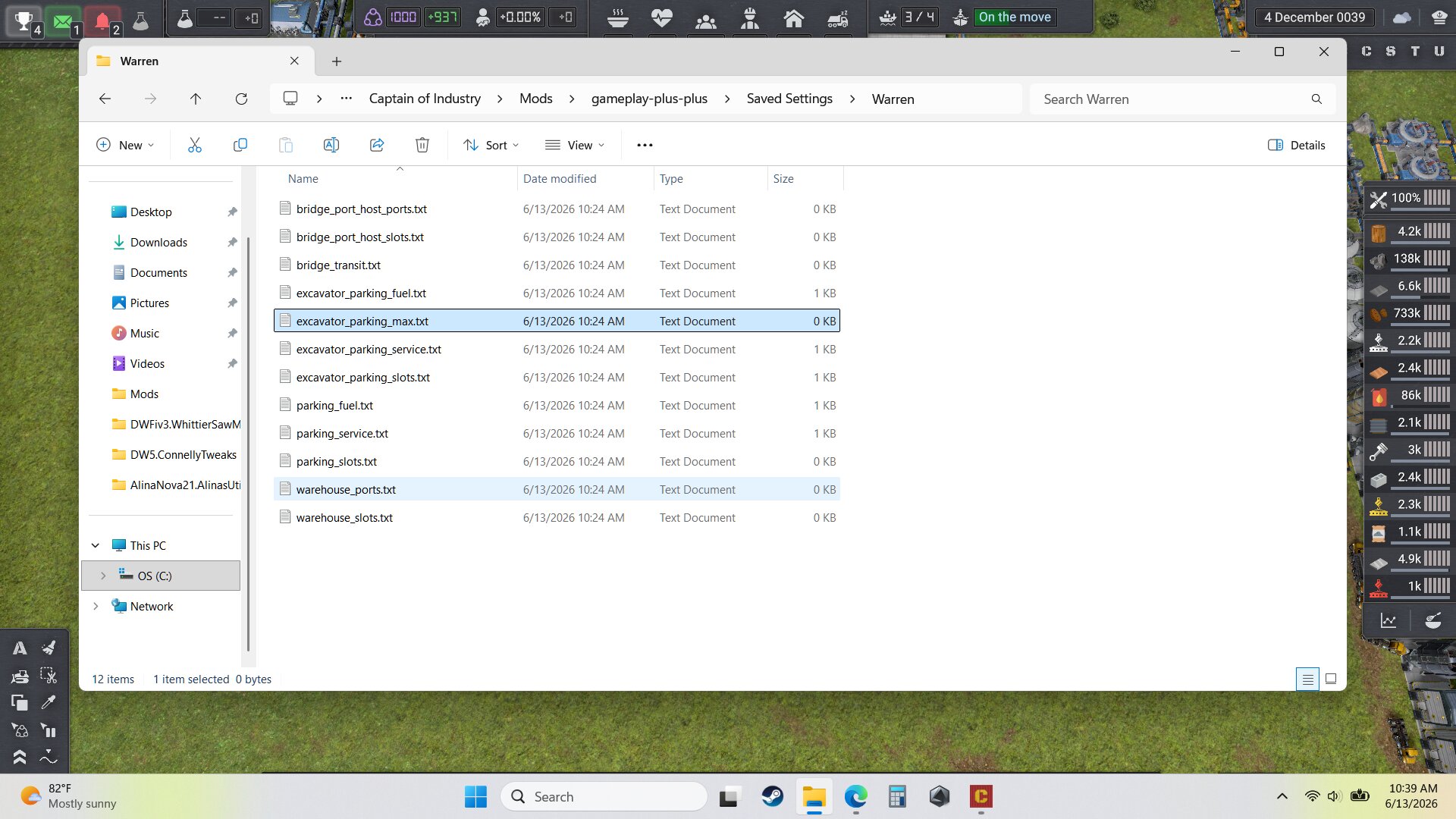Switch to details list view toggle
Viewport: 1456px width, 819px height.
click(x=1307, y=679)
